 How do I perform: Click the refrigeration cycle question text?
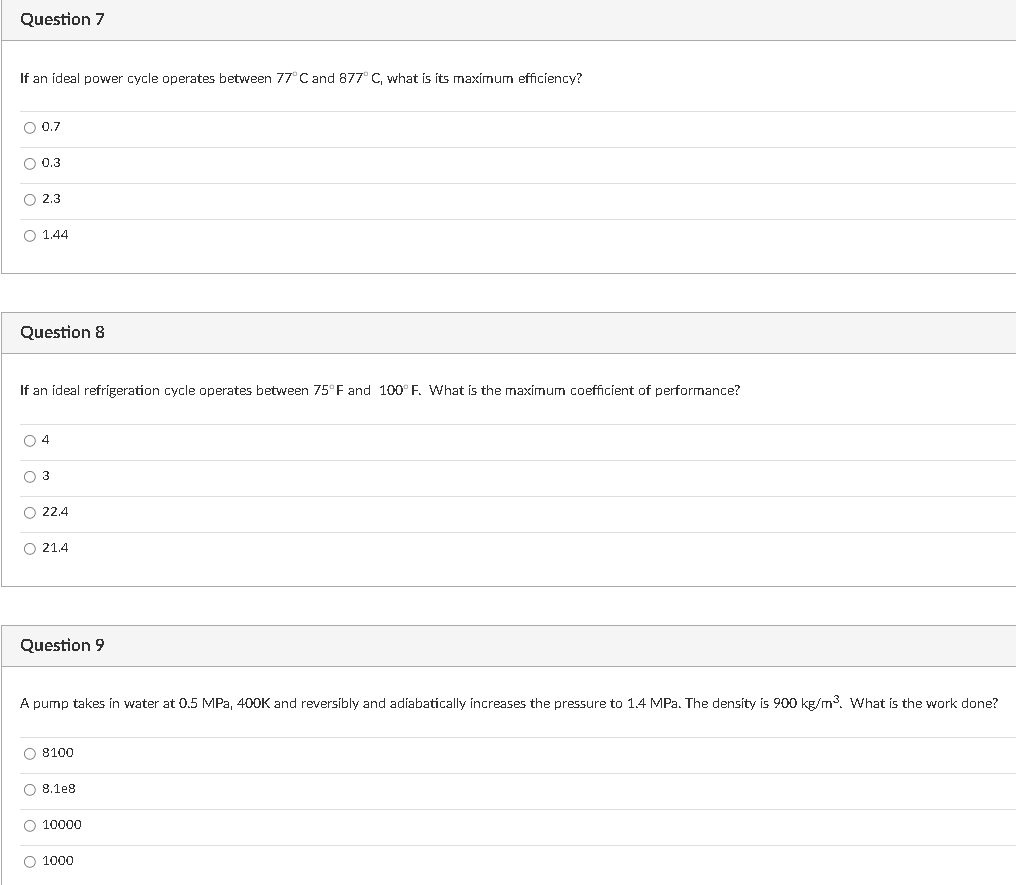click(380, 391)
